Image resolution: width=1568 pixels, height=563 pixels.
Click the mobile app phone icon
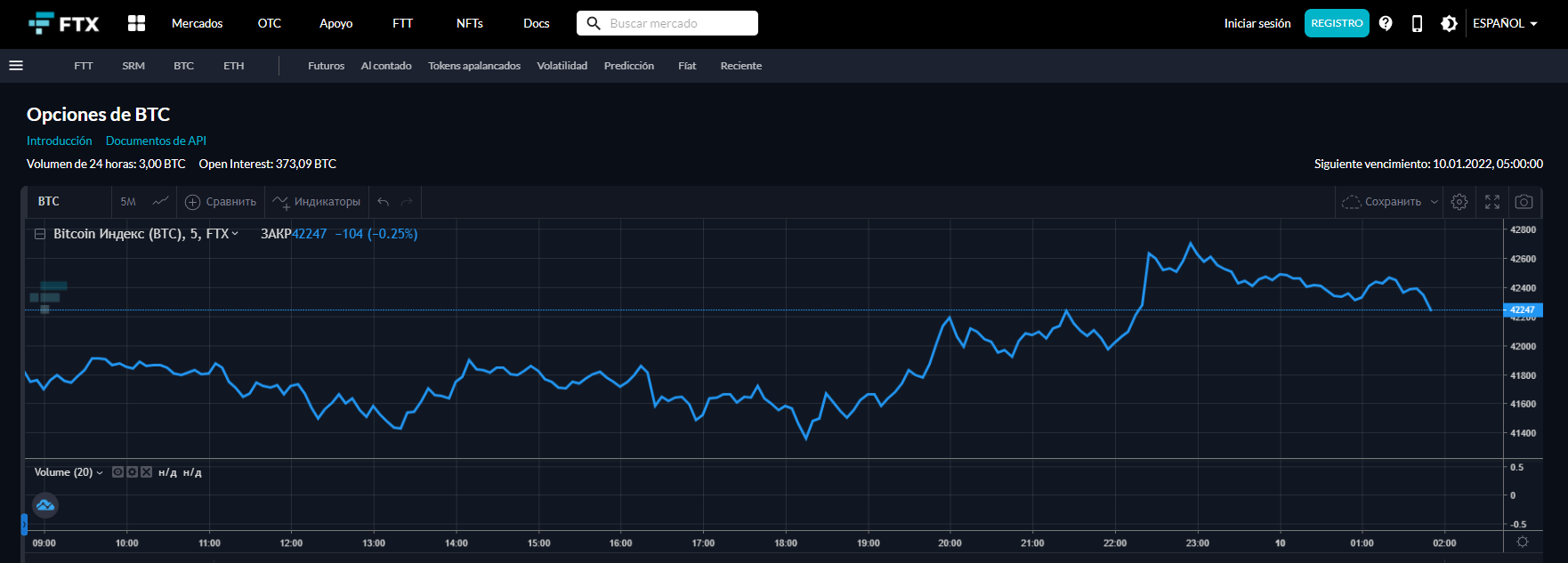tap(1418, 23)
